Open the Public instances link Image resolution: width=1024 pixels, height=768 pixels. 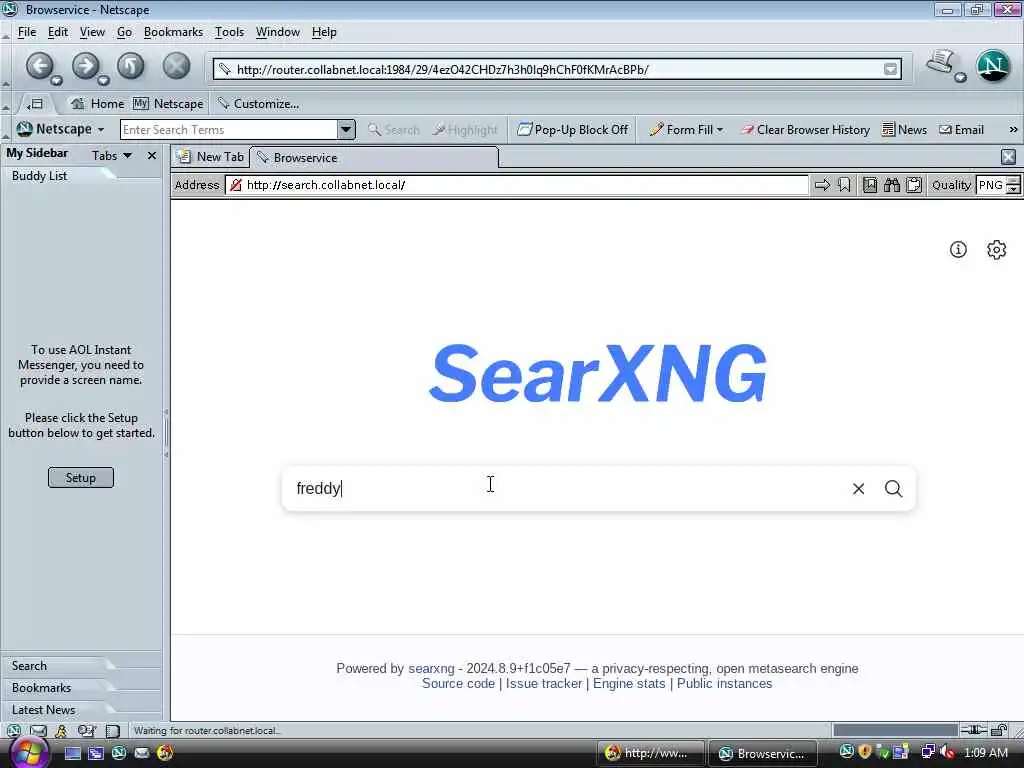click(x=724, y=684)
